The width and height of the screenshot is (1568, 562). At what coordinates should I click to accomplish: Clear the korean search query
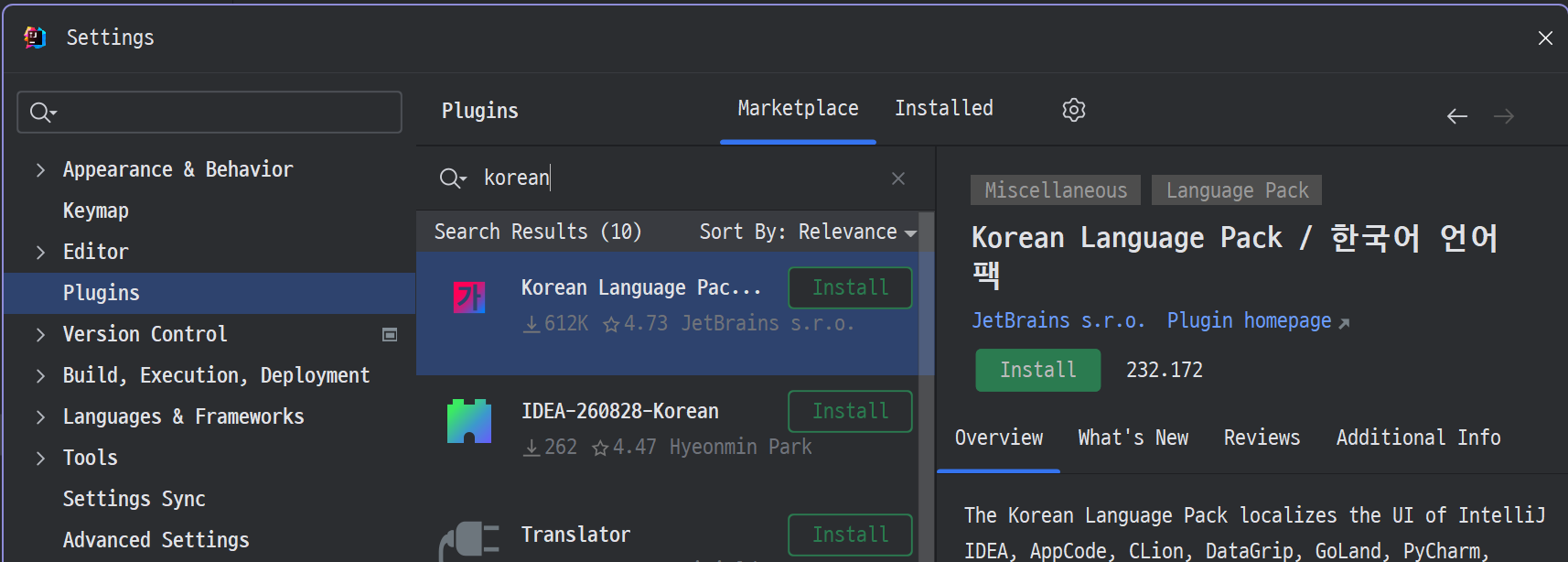pyautogui.click(x=898, y=178)
